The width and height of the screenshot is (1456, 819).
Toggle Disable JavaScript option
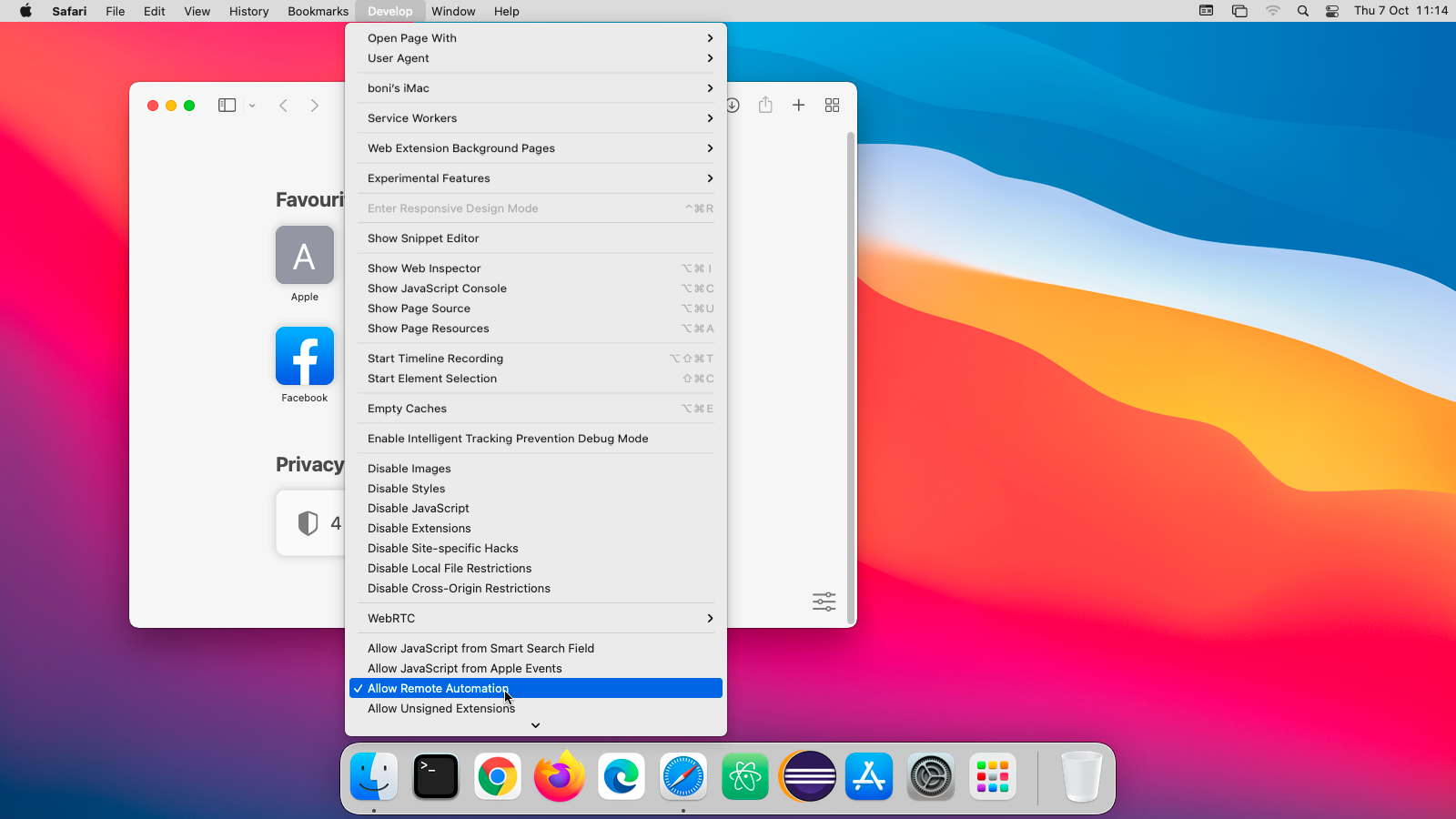(419, 509)
